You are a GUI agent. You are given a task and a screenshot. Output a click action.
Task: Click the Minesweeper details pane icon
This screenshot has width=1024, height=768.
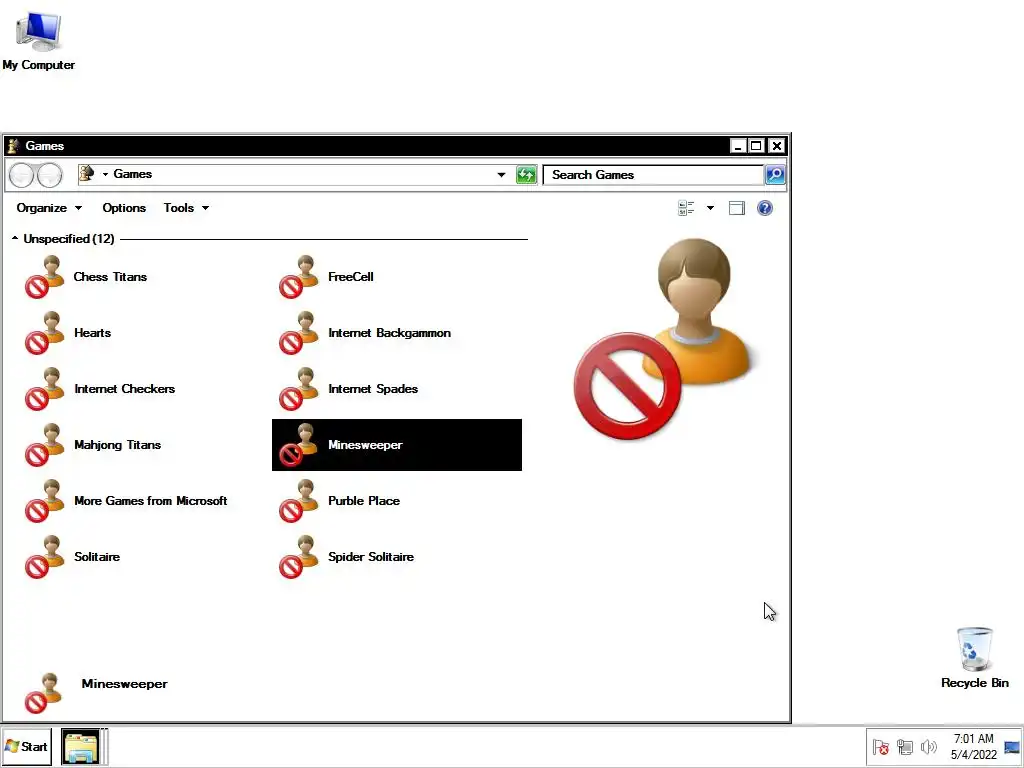click(x=44, y=694)
